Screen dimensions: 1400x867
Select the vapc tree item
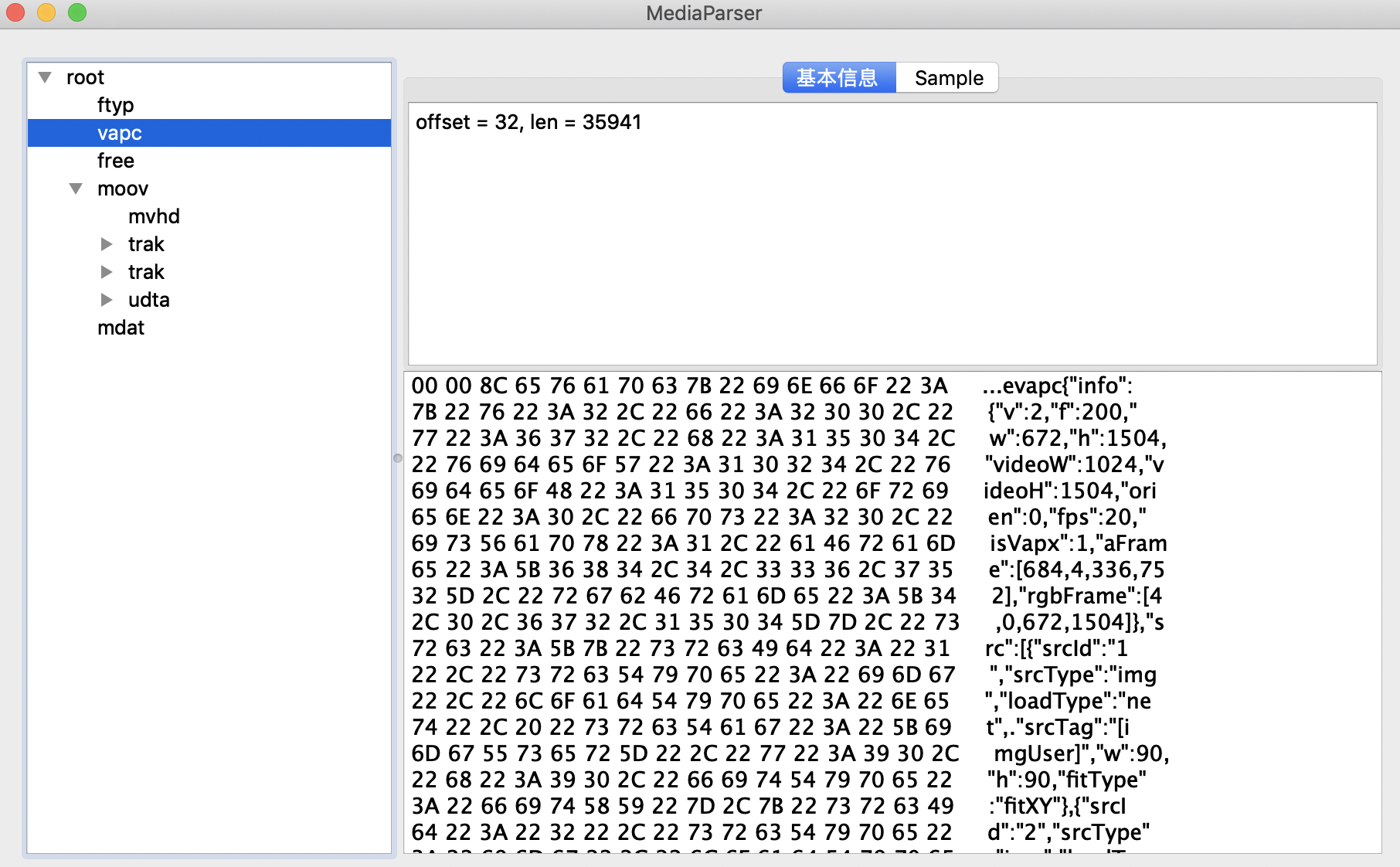209,133
